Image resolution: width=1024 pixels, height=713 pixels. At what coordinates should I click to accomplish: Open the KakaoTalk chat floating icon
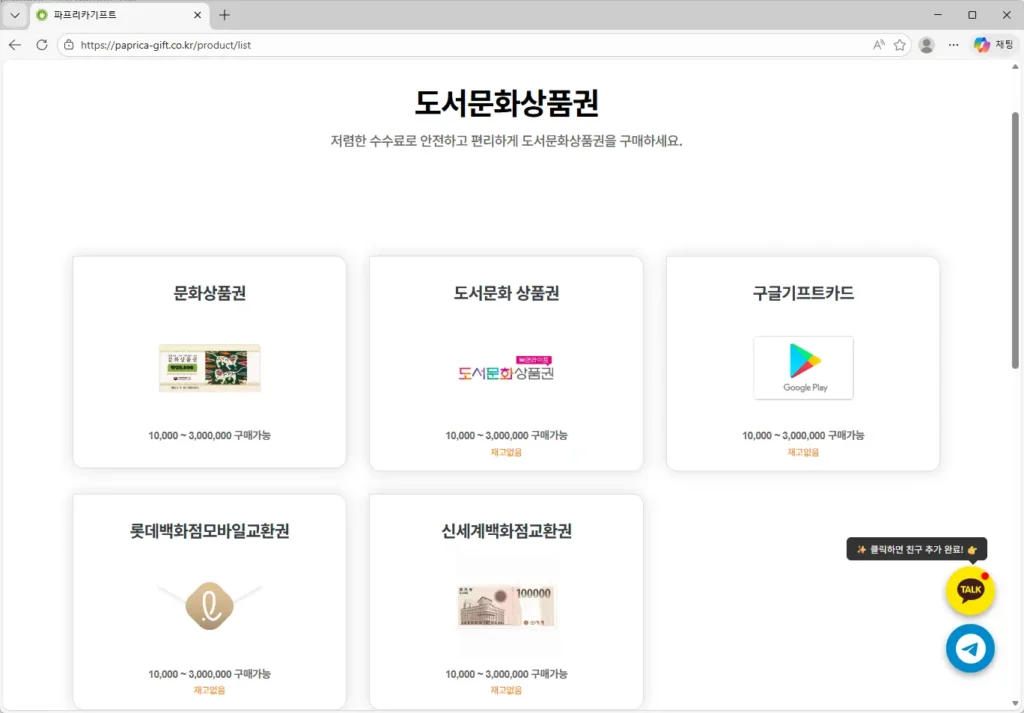click(x=969, y=591)
